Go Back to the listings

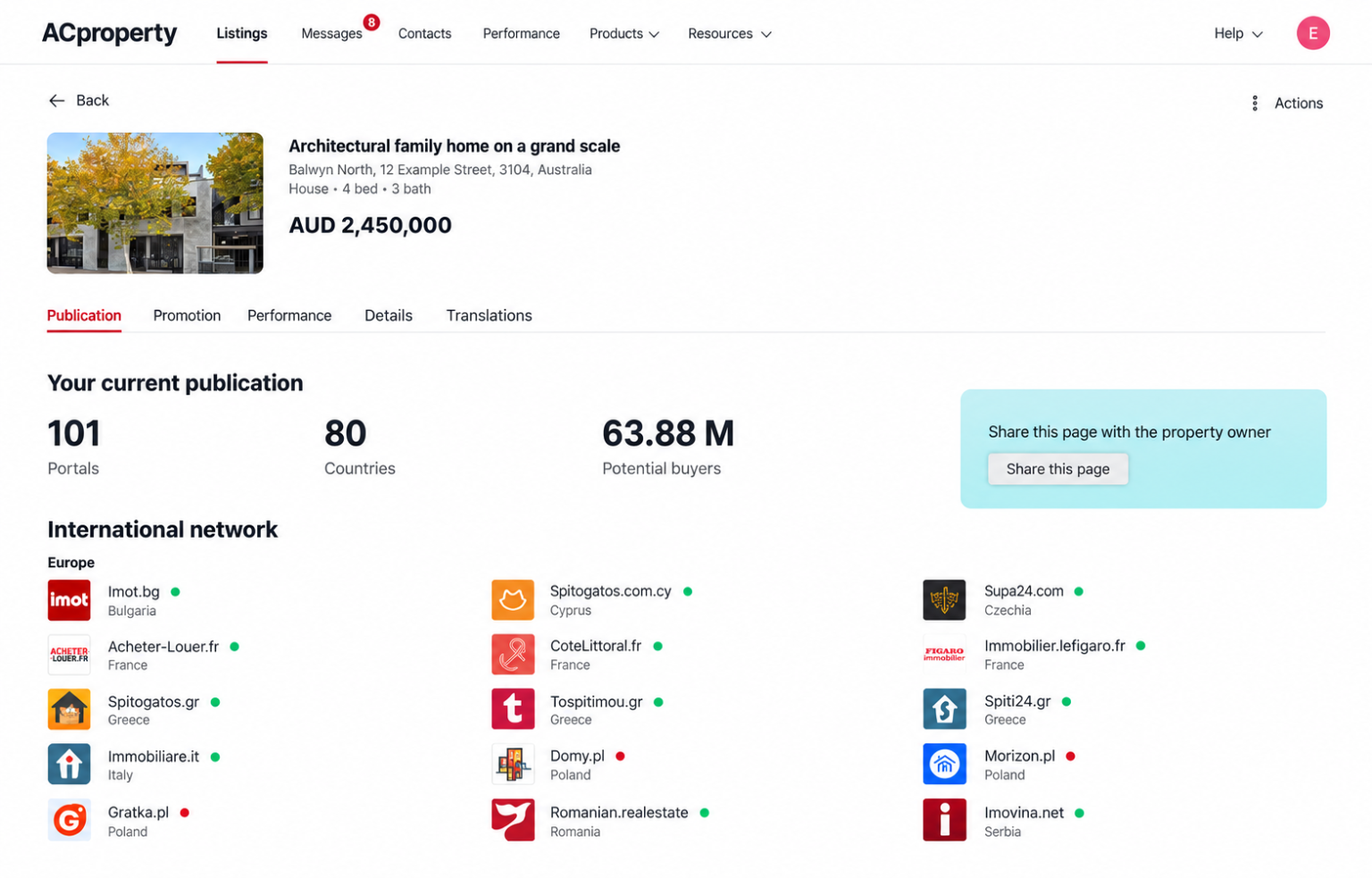[x=79, y=101]
